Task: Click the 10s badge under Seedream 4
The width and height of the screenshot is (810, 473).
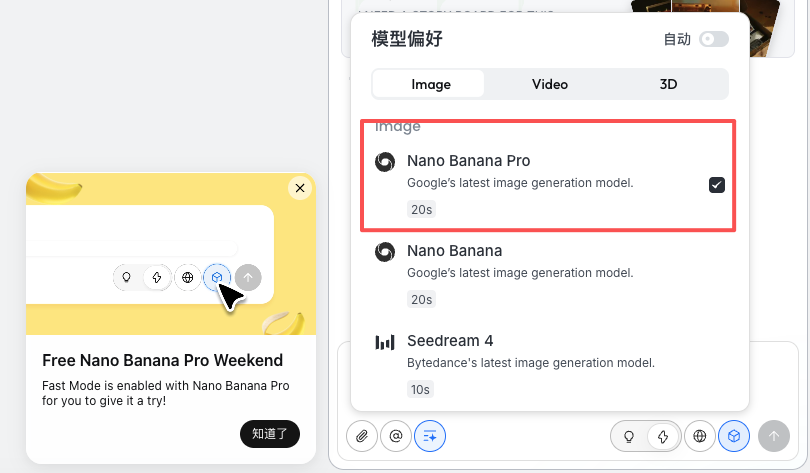Action: (420, 389)
